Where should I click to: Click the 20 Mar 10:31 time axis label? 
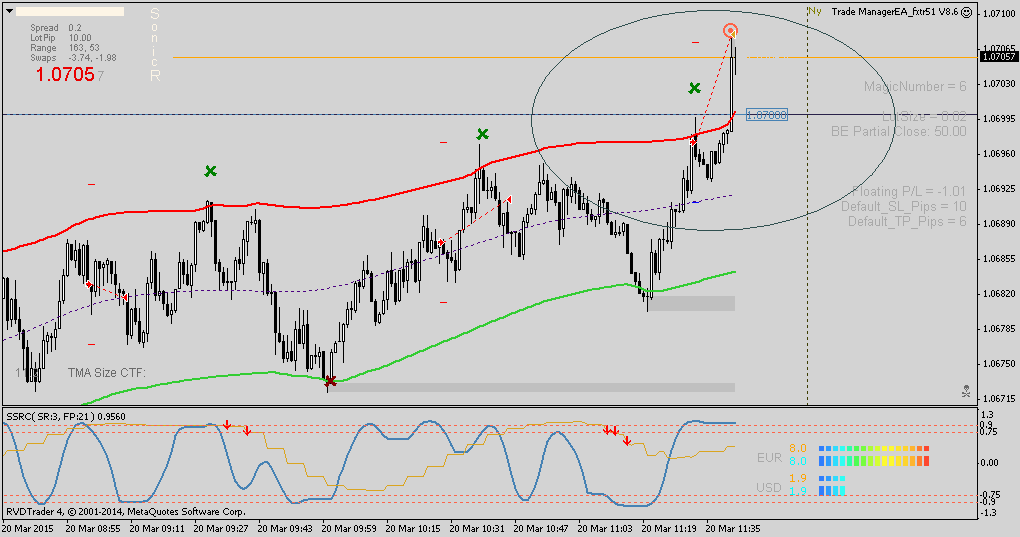pyautogui.click(x=477, y=529)
